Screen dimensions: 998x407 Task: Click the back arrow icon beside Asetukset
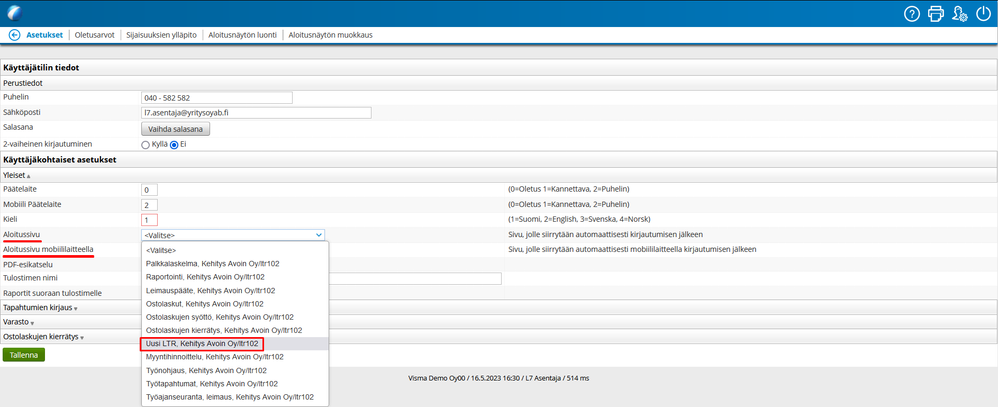point(15,35)
